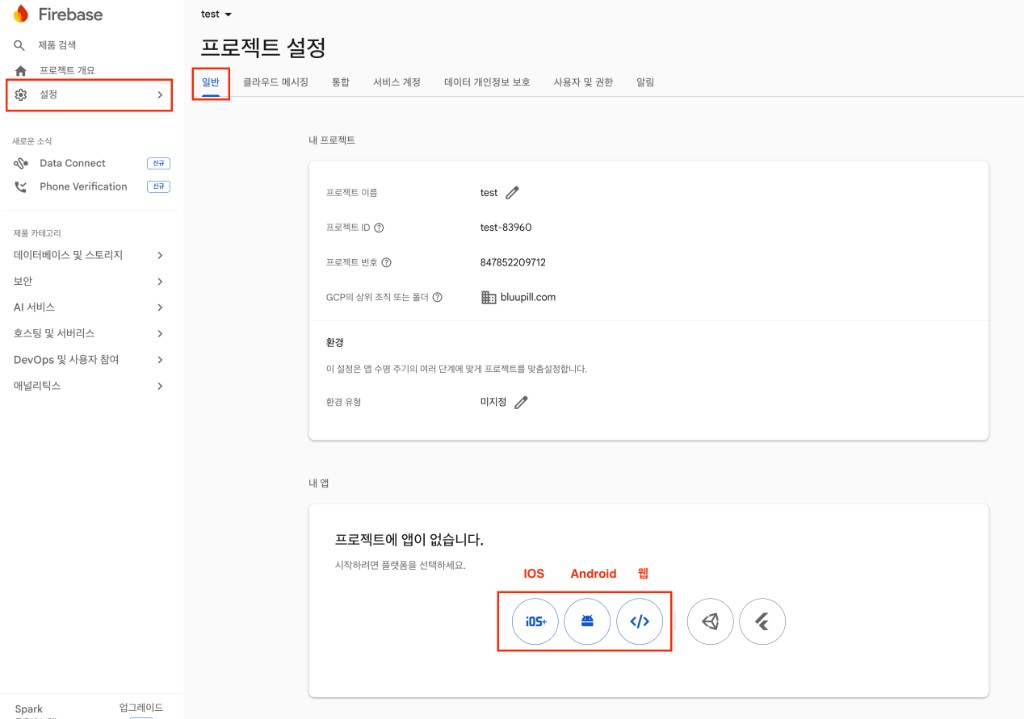Viewport: 1024px width, 719px height.
Task: Add a web app with code icon
Action: point(639,621)
